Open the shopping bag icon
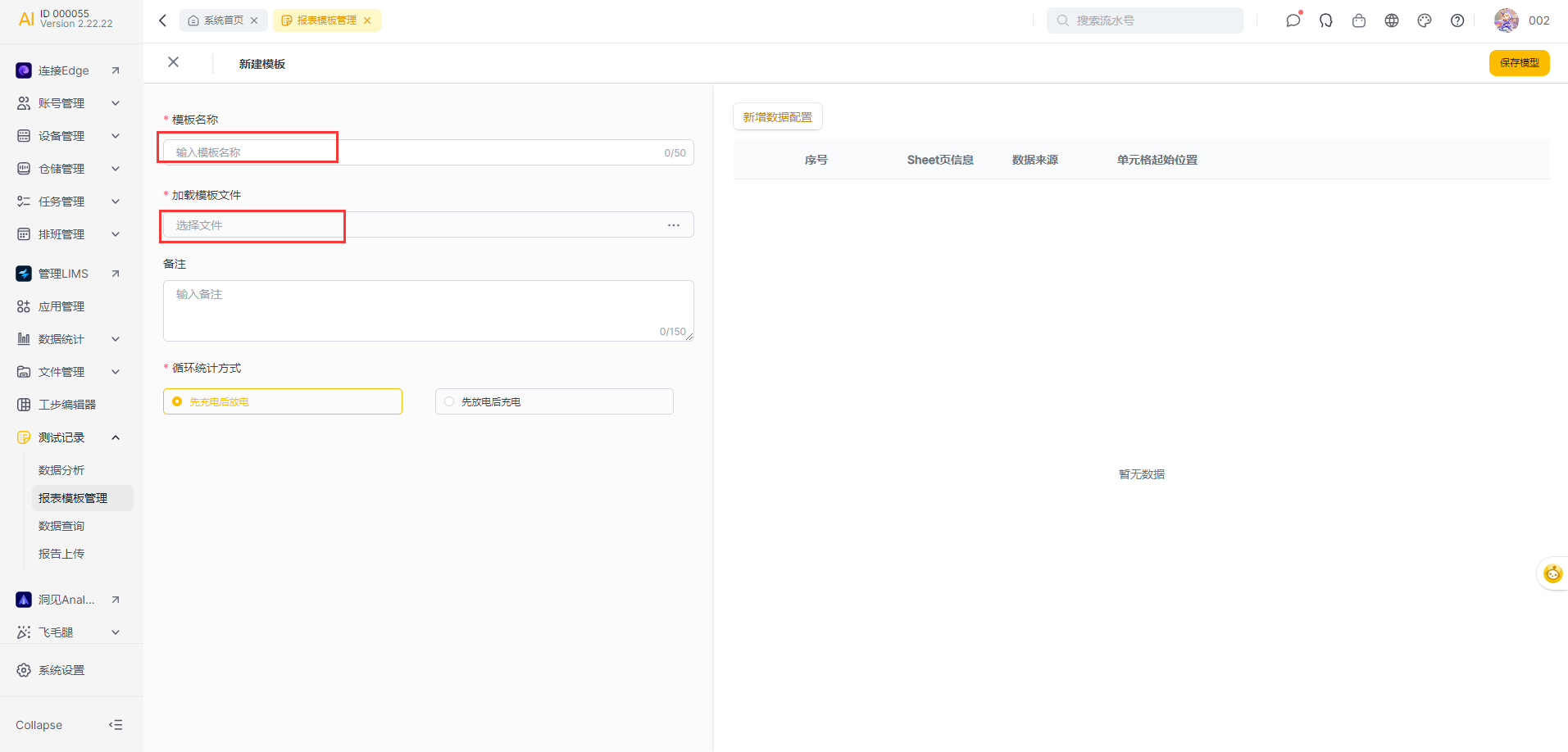Viewport: 1568px width, 752px height. pyautogui.click(x=1359, y=20)
